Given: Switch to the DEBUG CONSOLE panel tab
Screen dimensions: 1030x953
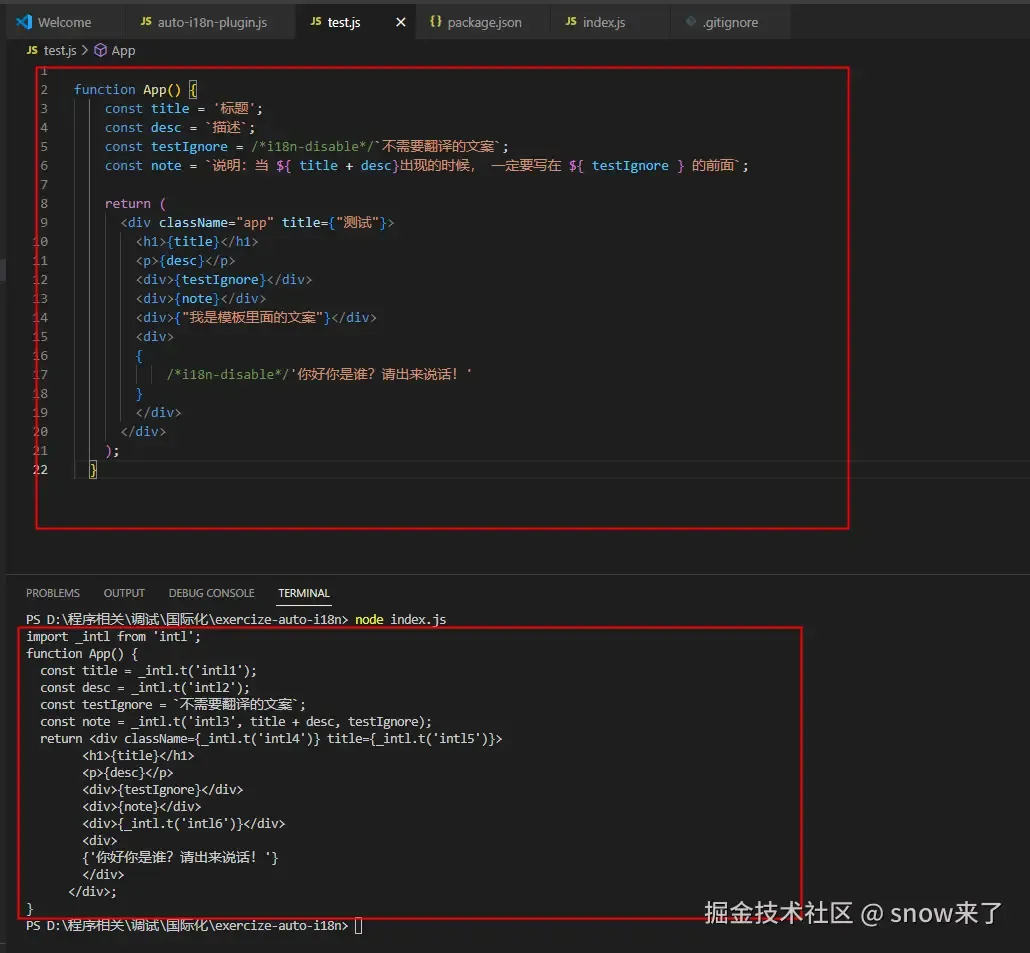Looking at the screenshot, I should pos(212,593).
